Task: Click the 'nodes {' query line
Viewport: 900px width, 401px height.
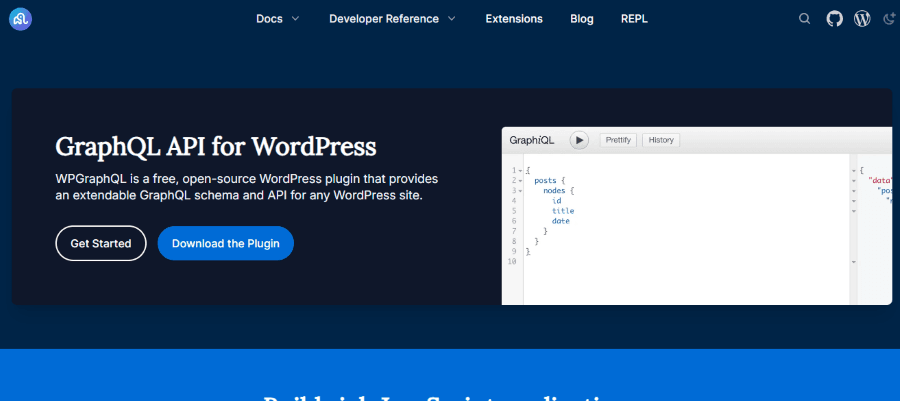Action: (x=558, y=190)
